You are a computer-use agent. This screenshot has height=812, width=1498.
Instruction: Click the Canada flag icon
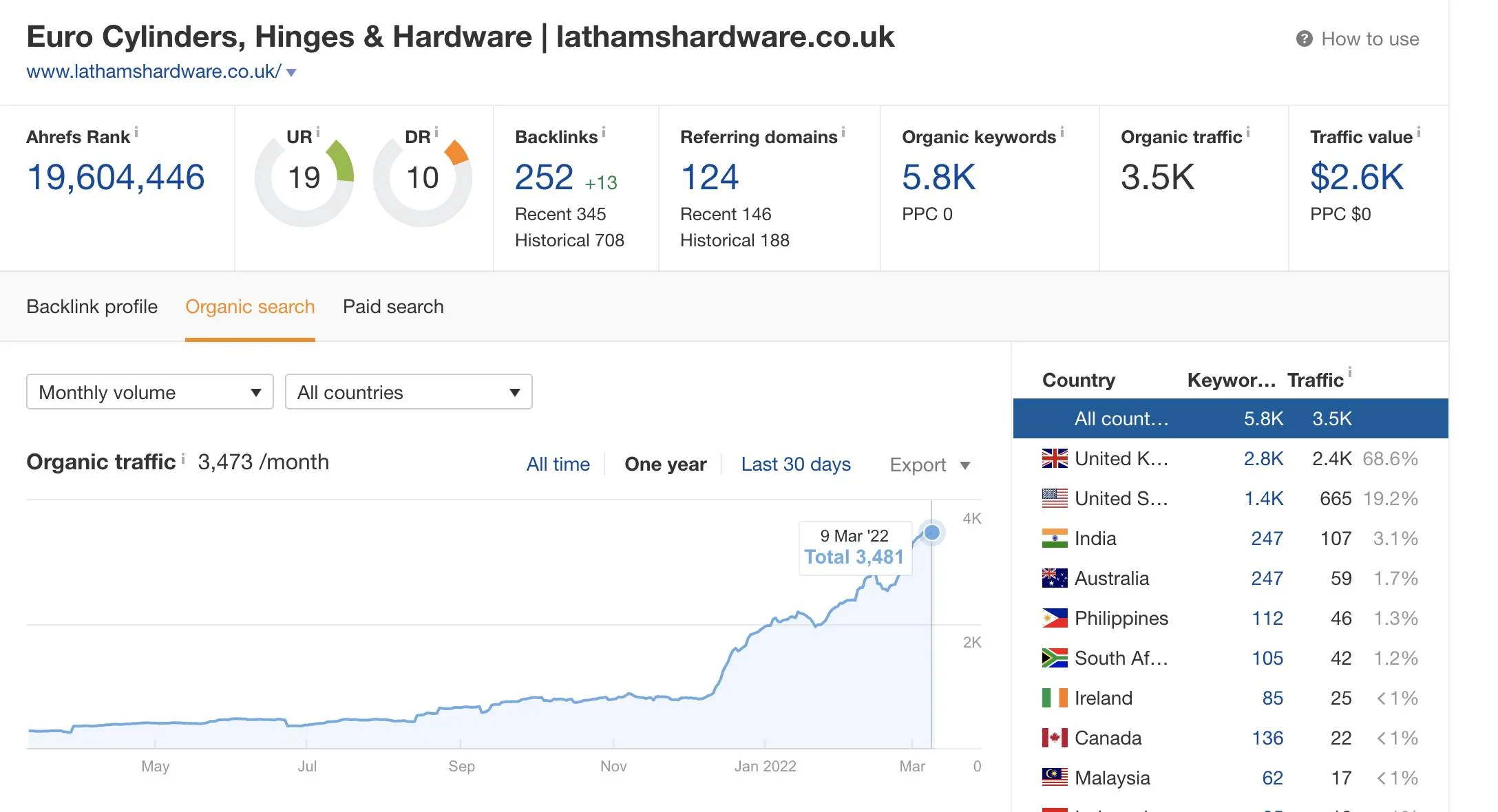click(1055, 738)
